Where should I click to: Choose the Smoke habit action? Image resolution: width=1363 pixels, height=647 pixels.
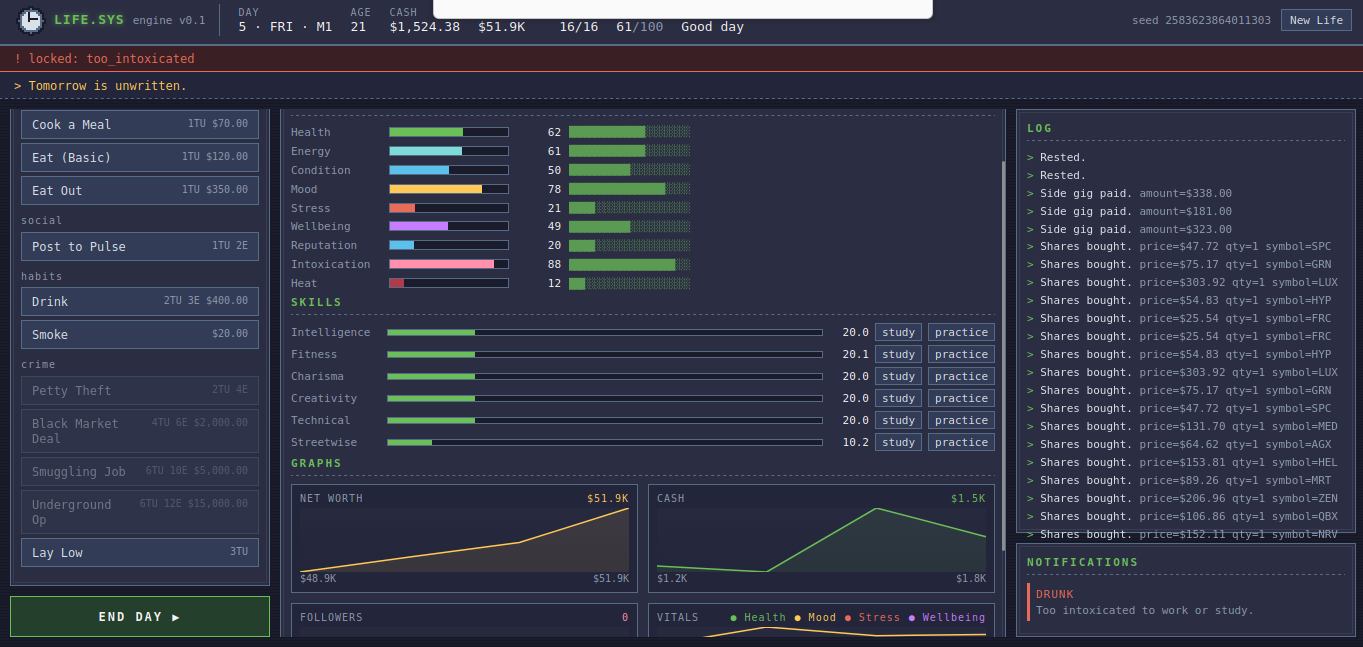(x=140, y=334)
